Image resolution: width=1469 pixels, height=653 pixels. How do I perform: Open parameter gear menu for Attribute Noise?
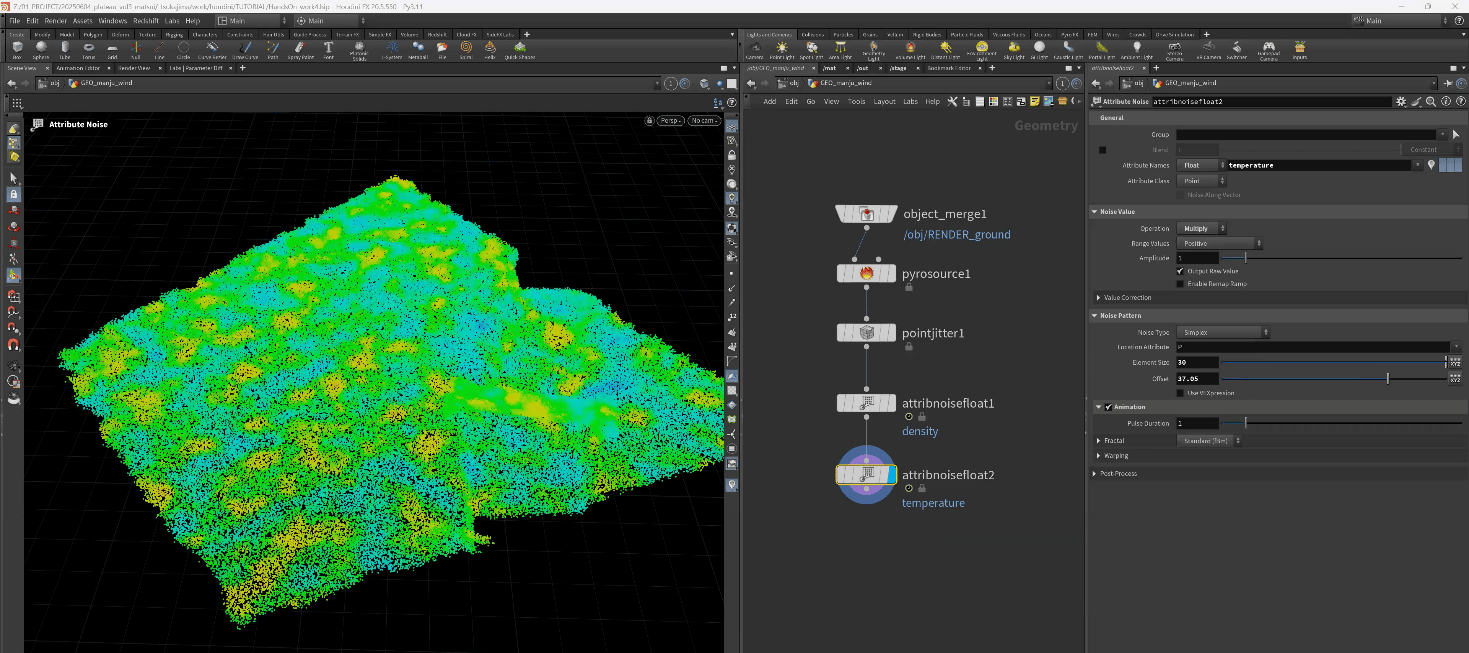[x=1401, y=102]
